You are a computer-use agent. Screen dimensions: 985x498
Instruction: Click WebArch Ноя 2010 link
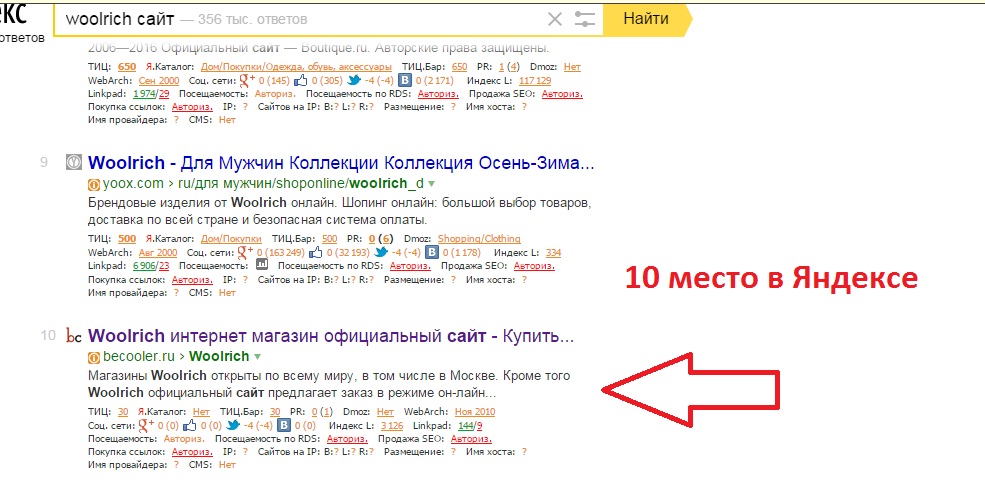(475, 412)
